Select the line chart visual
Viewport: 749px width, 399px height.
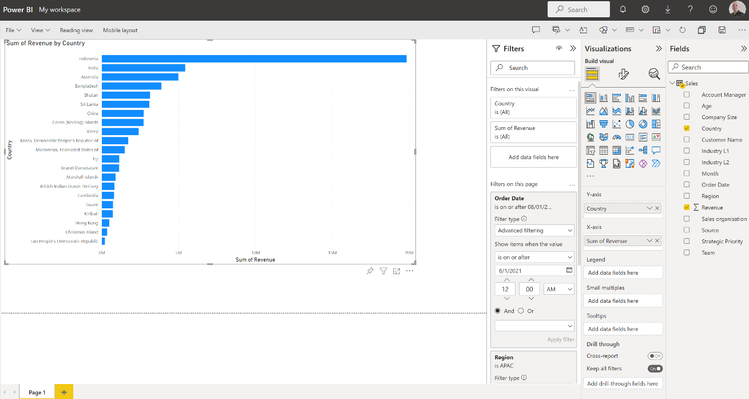590,111
